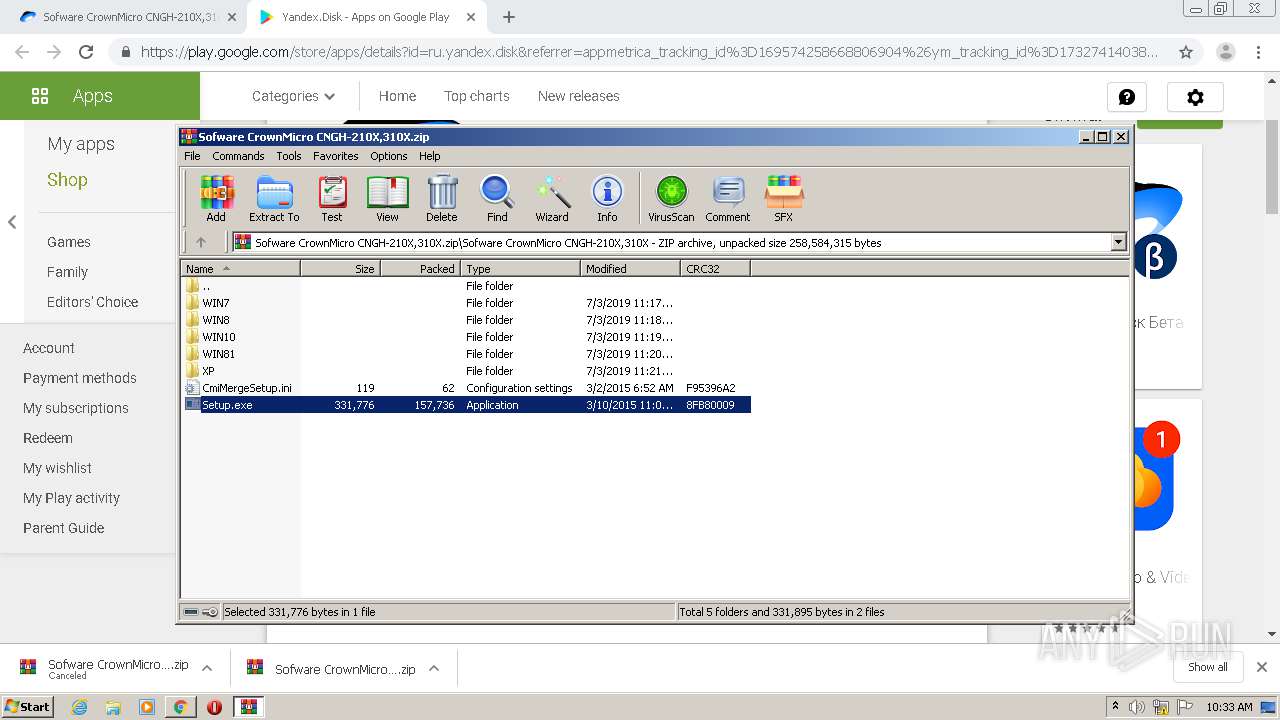Reload the Google Play page
Image resolution: width=1280 pixels, height=720 pixels.
[86, 52]
